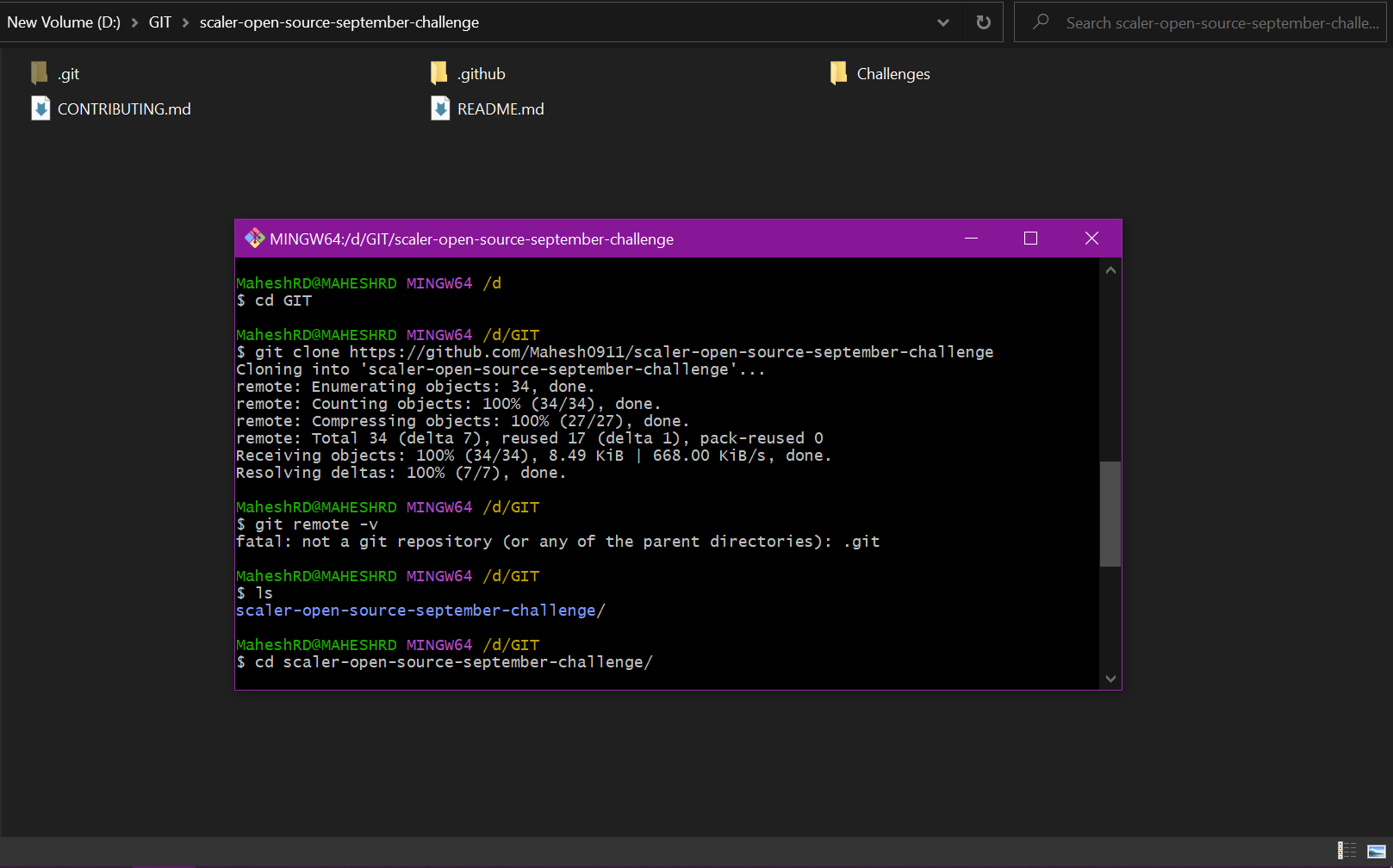Screen dimensions: 1393x868
Task: Click the markdown icon on README.md
Action: pos(439,108)
